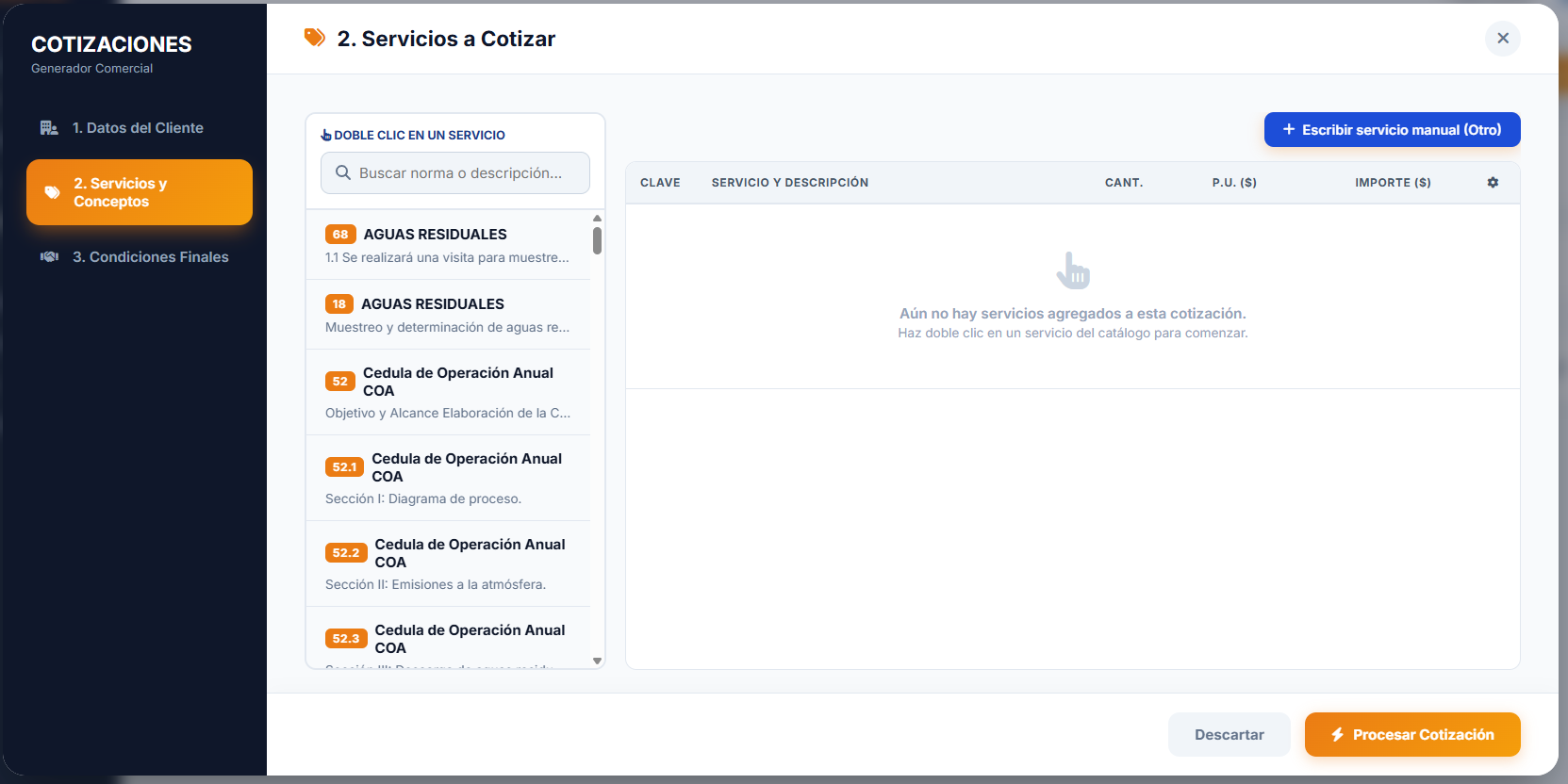Image resolution: width=1568 pixels, height=784 pixels.
Task: Click the orange 52.2 badge
Action: [346, 553]
